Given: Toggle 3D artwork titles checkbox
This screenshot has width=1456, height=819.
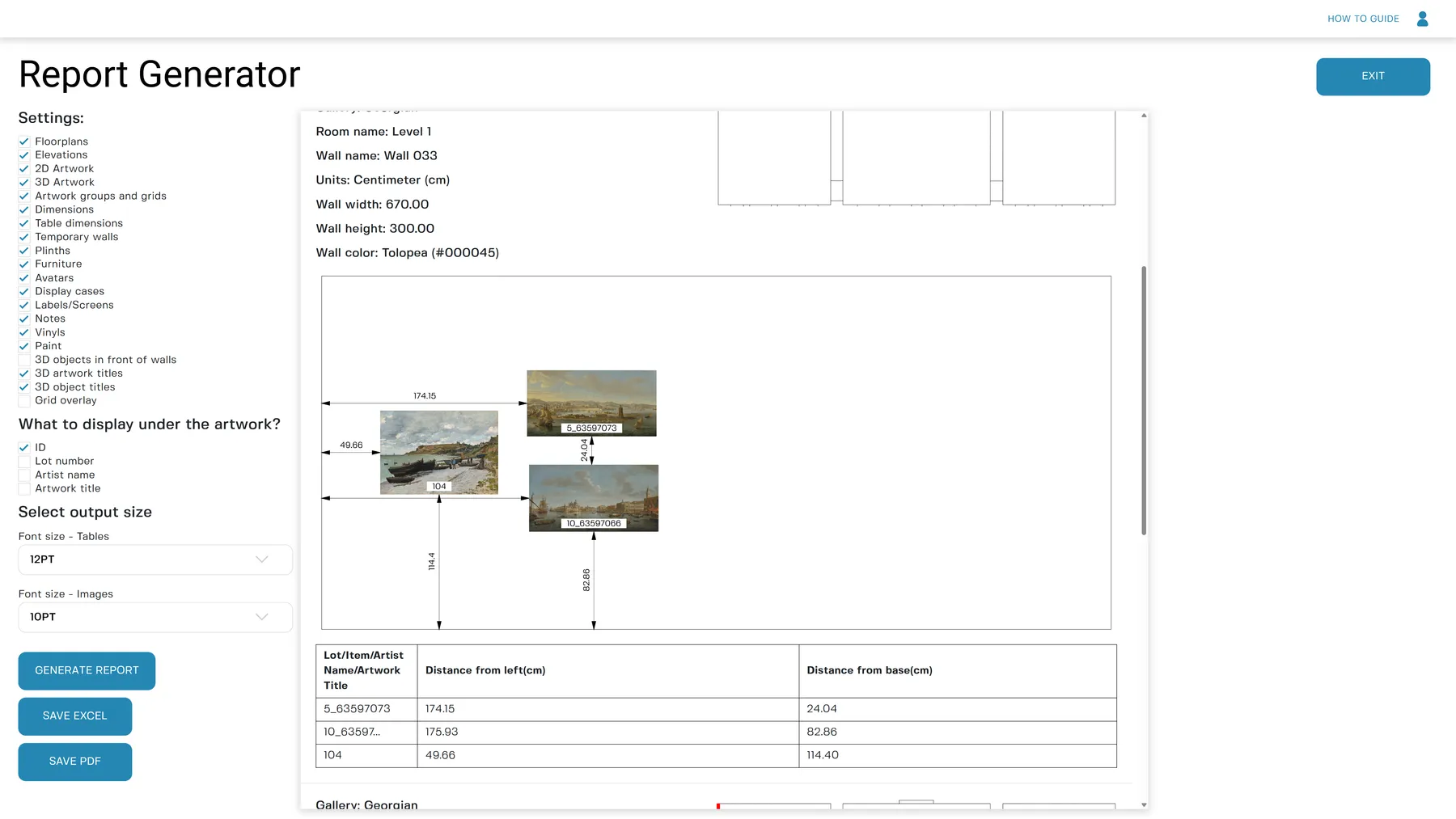Looking at the screenshot, I should (x=24, y=374).
